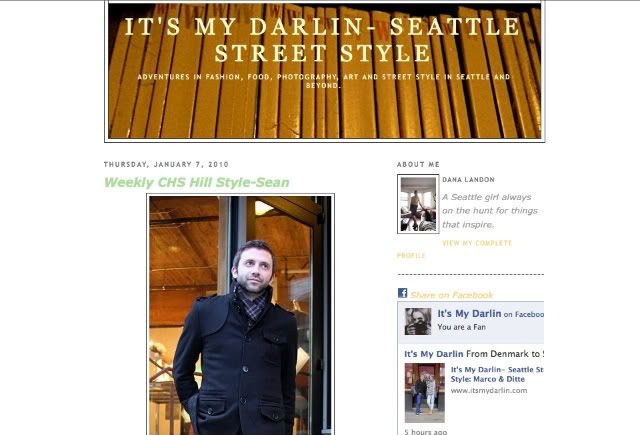Open It's My Darlin on Facebook page link
This screenshot has width=640, height=435.
click(490, 314)
